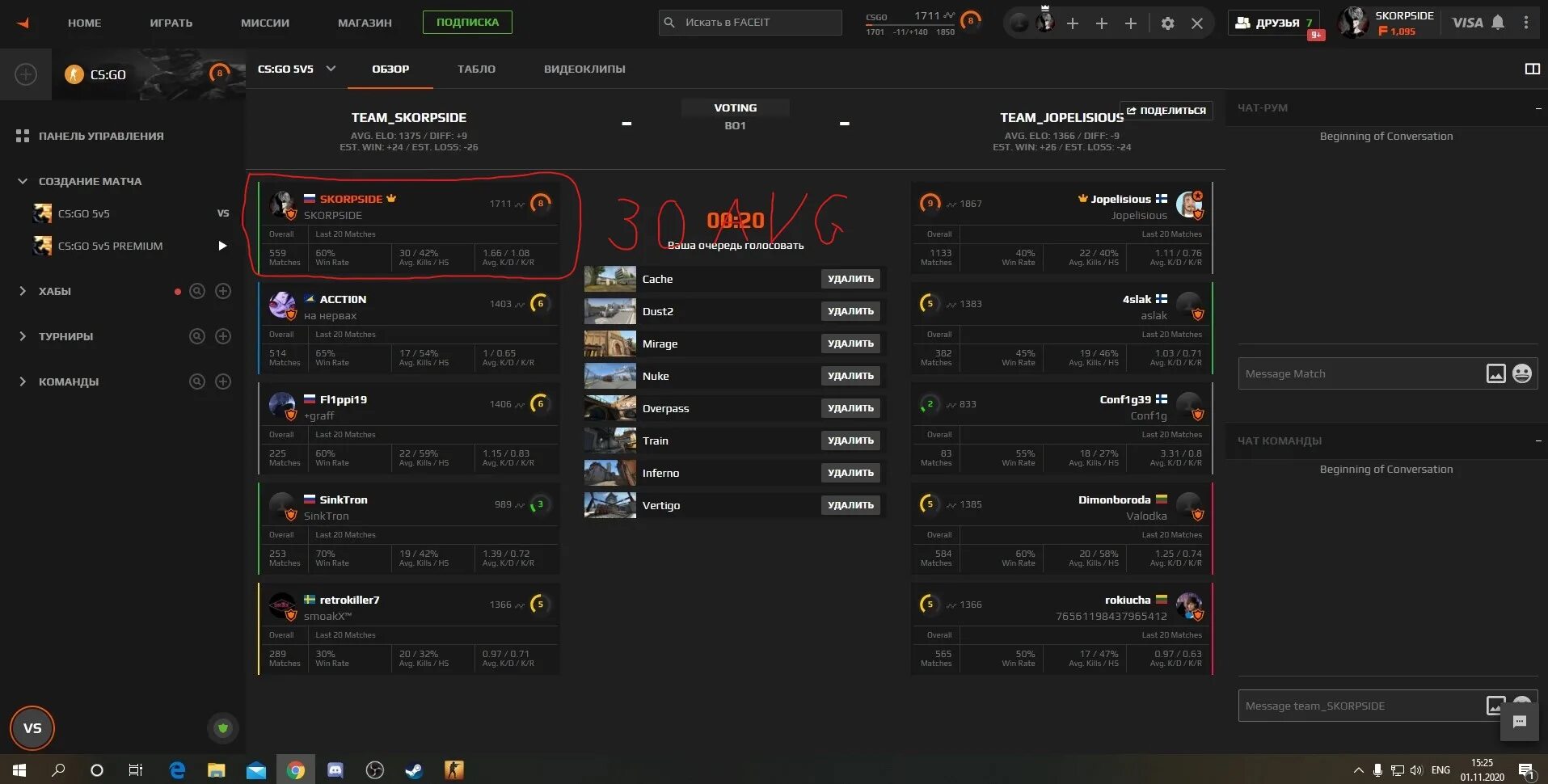This screenshot has height=784, width=1548.
Task: Open Jopelisious player profile name
Action: (x=1120, y=199)
